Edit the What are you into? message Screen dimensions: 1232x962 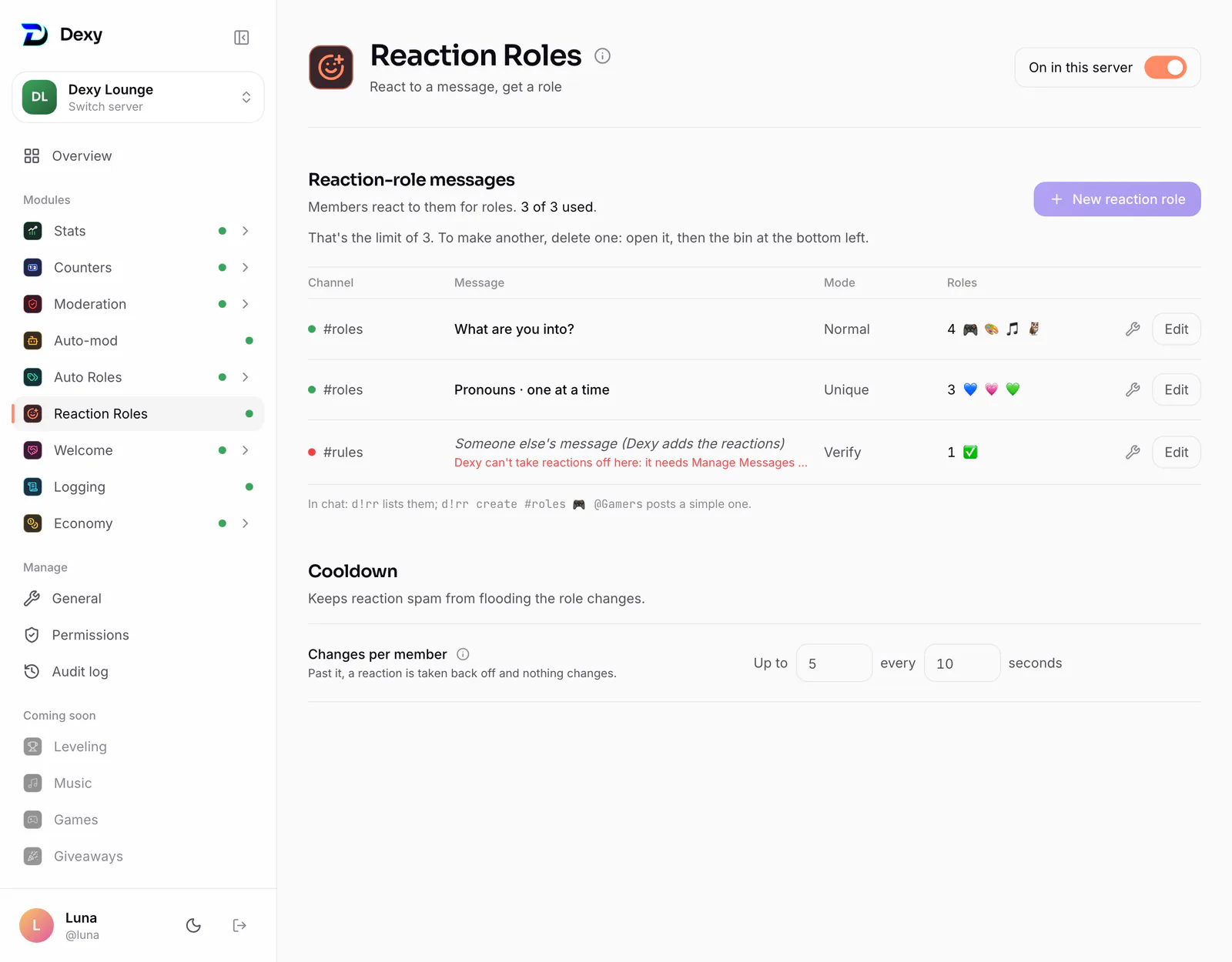click(1176, 329)
